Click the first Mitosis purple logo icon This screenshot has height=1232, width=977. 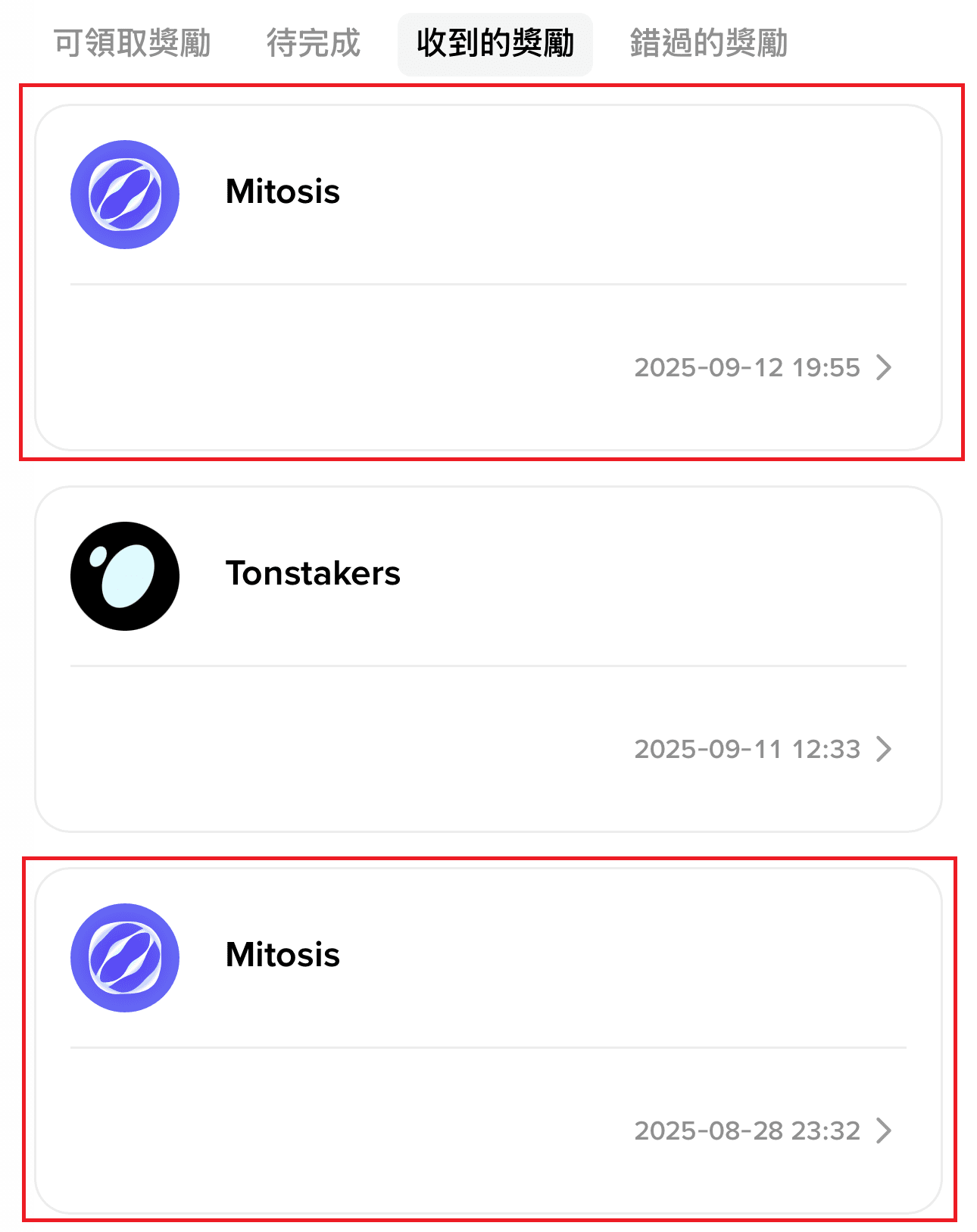(x=125, y=195)
